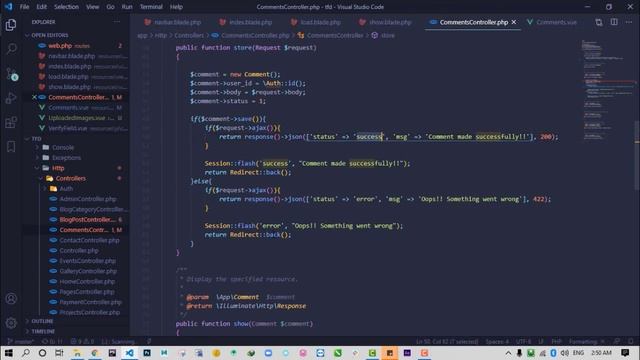Open File Explorer from the taskbar
The image size is (640, 360).
click(77, 353)
